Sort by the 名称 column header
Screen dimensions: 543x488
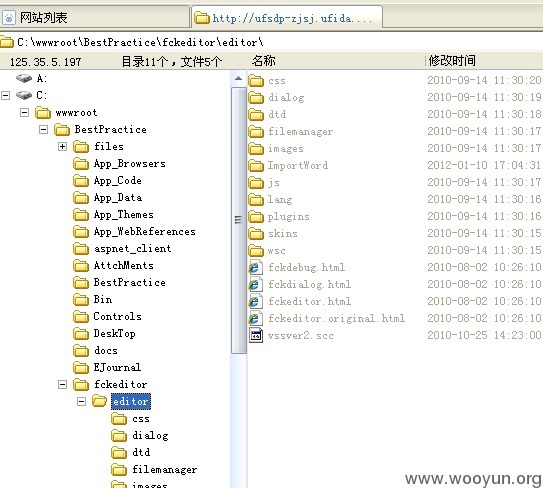(x=264, y=61)
